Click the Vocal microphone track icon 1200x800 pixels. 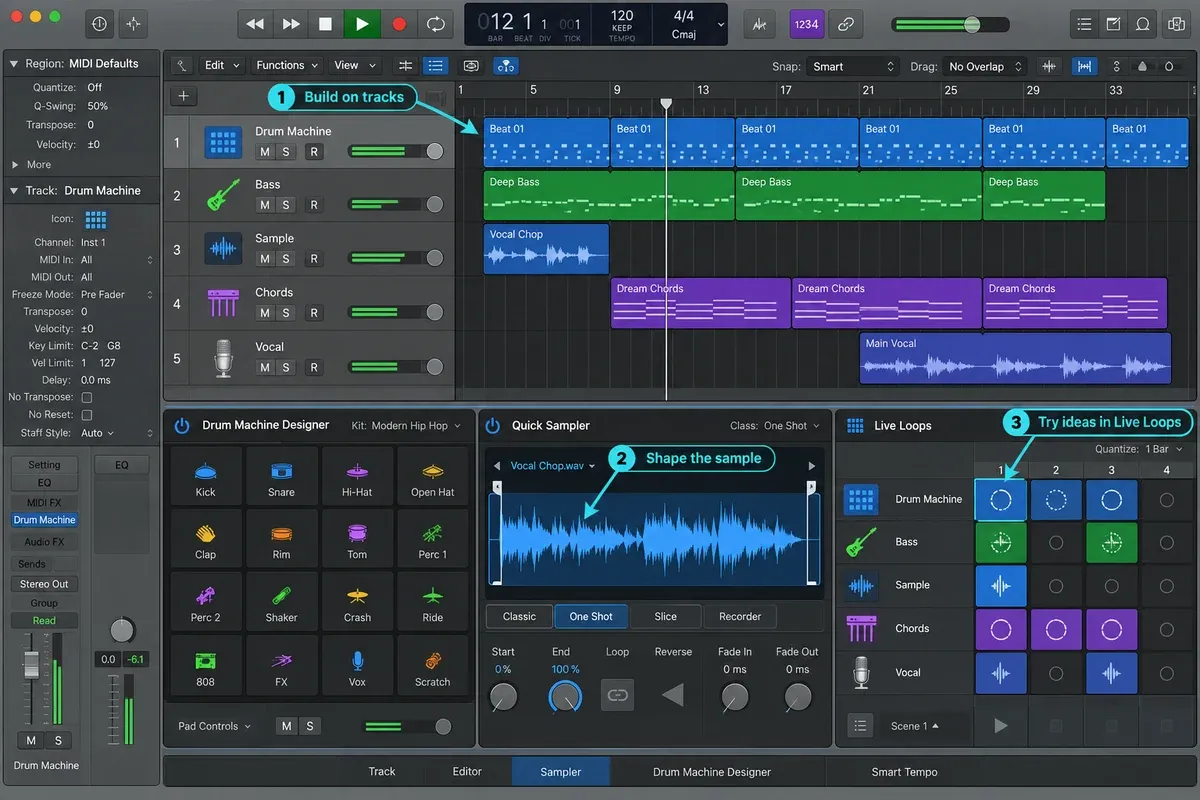223,358
